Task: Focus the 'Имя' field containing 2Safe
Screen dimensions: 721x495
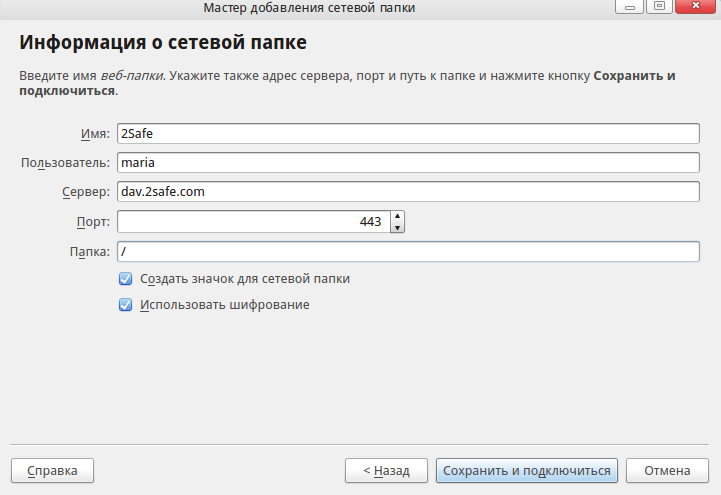Action: click(x=408, y=133)
